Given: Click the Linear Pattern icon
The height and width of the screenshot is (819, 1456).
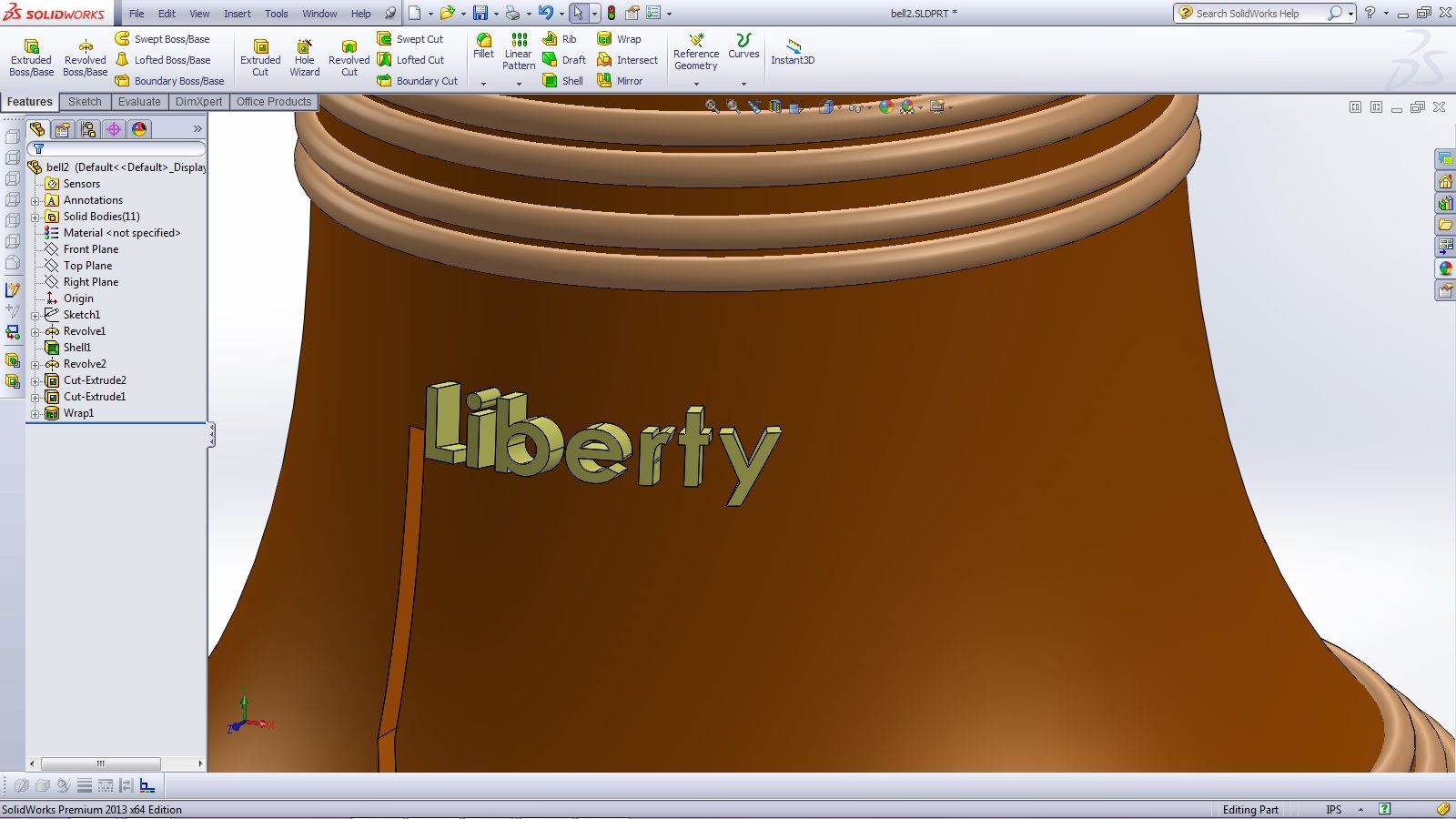Looking at the screenshot, I should [x=519, y=52].
